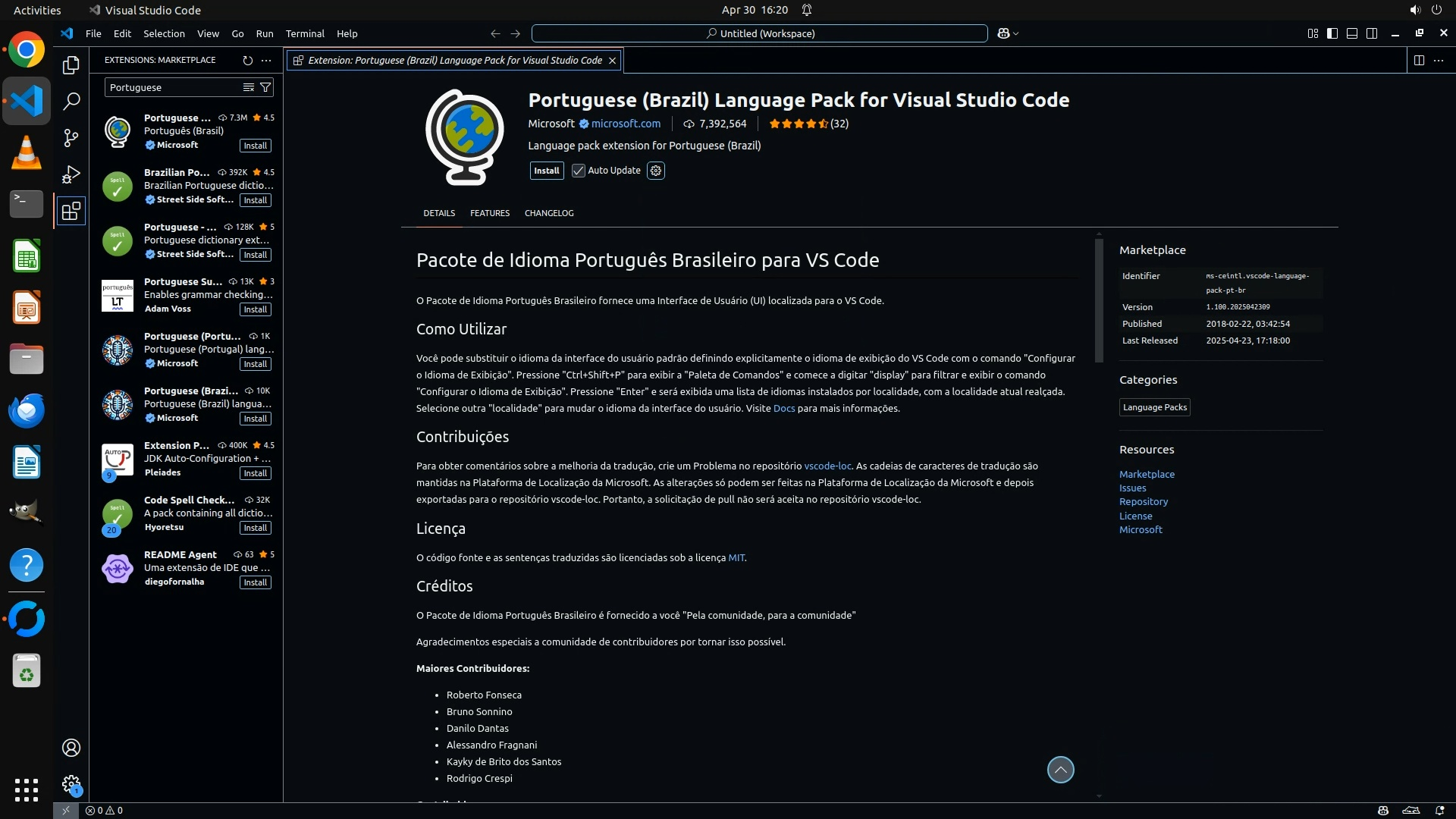Install the Portuguese (Brazil) Language Pack
Screen dimensions: 1456x819
click(546, 171)
